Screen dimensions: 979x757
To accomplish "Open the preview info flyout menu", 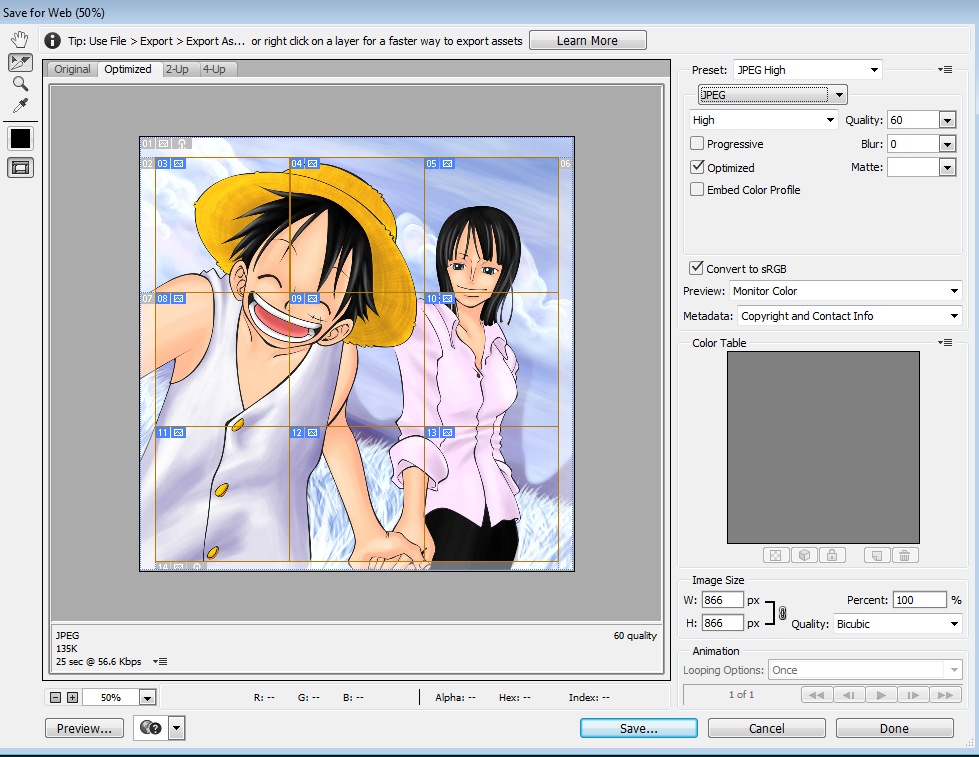I will click(160, 661).
